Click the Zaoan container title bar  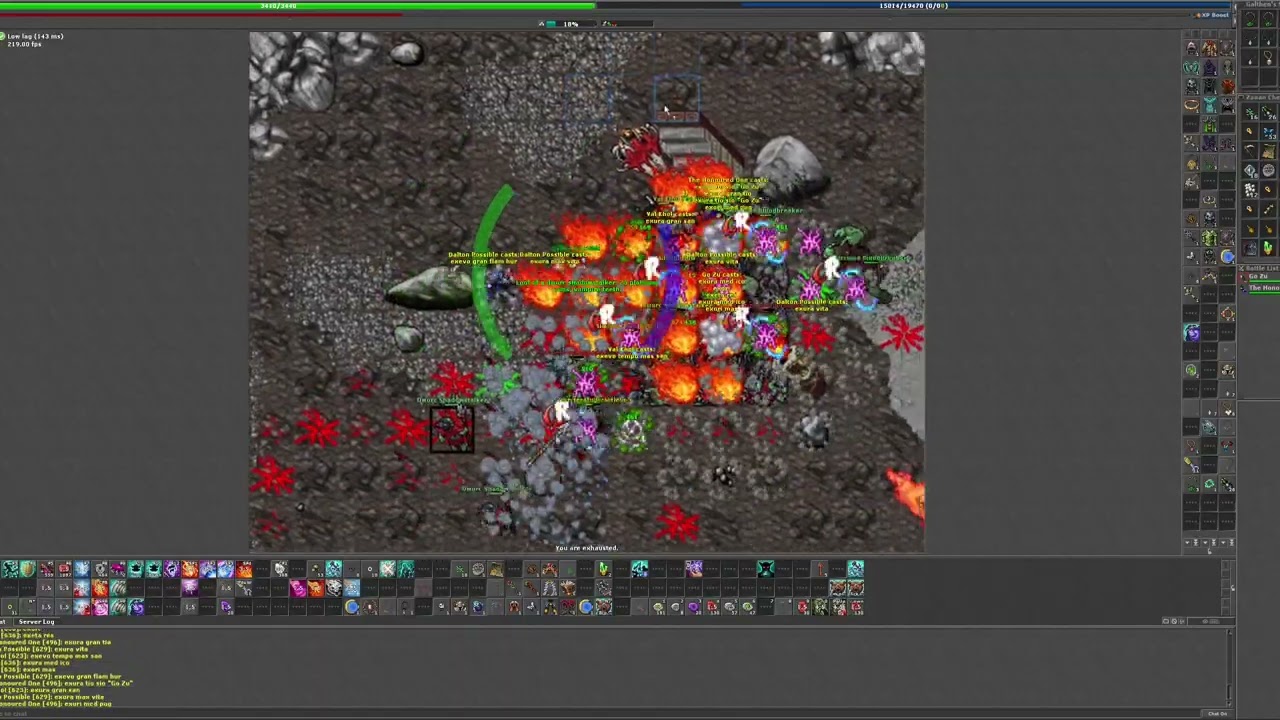click(1261, 97)
